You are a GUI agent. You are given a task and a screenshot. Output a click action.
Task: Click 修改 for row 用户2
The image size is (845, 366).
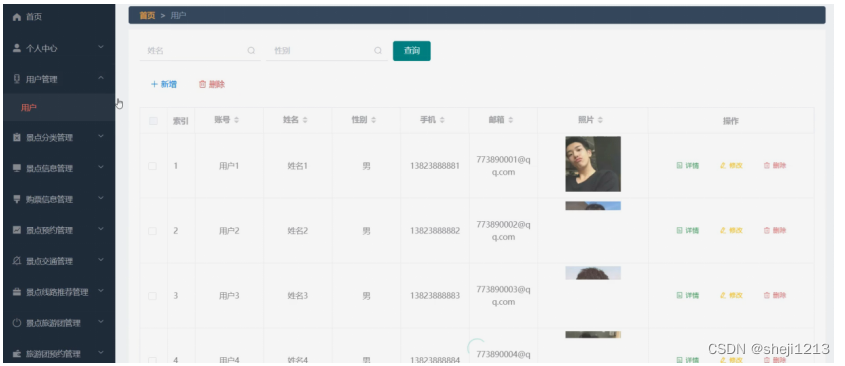[x=731, y=231]
